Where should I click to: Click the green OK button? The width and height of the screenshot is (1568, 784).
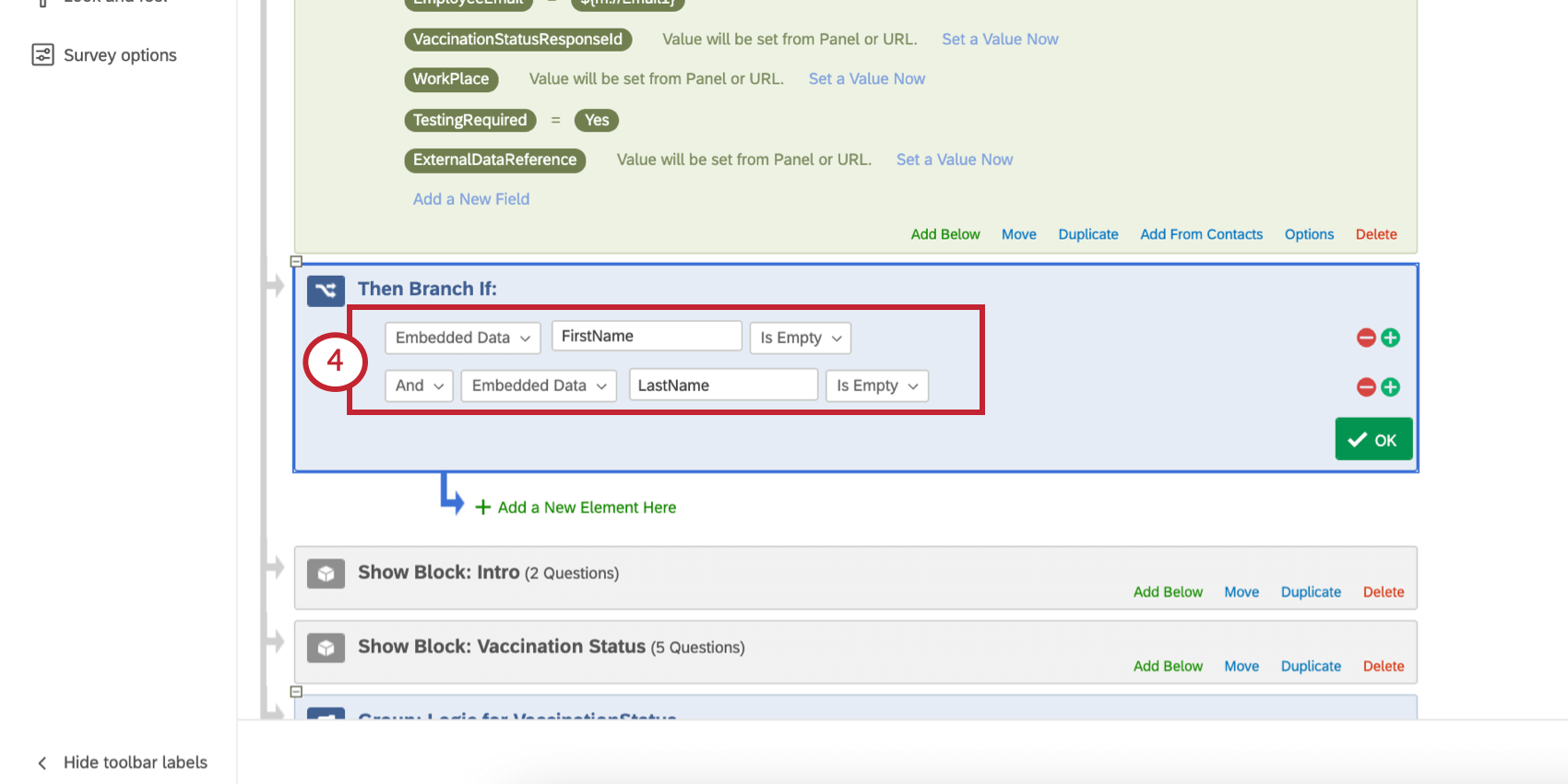tap(1373, 439)
